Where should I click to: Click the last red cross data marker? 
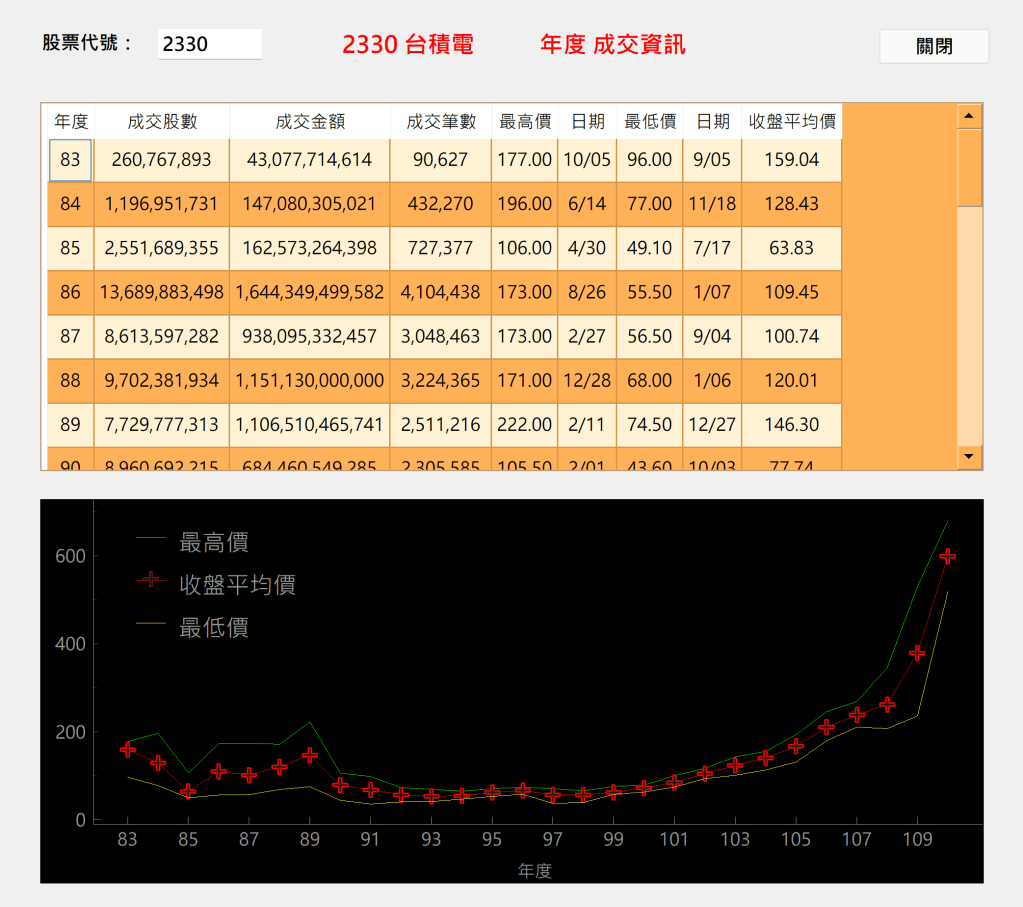pyautogui.click(x=948, y=556)
